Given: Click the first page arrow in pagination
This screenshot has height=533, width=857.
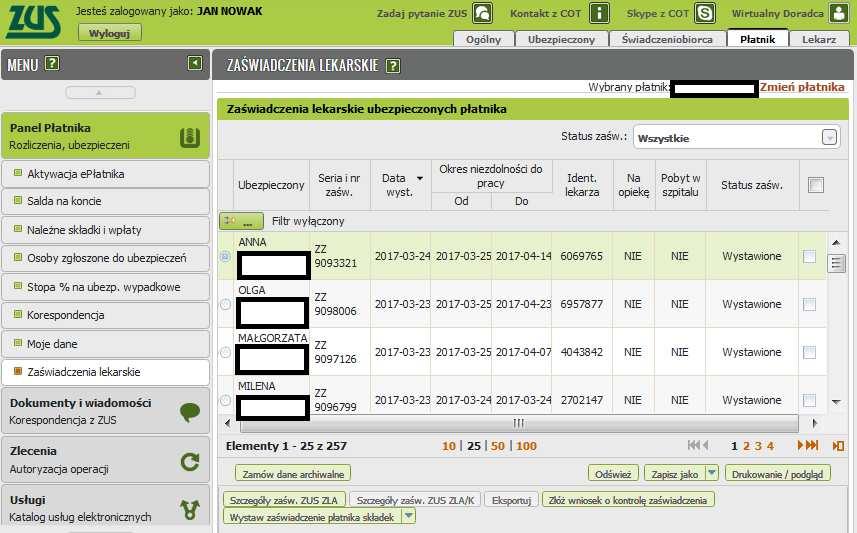Looking at the screenshot, I should pyautogui.click(x=694, y=446).
